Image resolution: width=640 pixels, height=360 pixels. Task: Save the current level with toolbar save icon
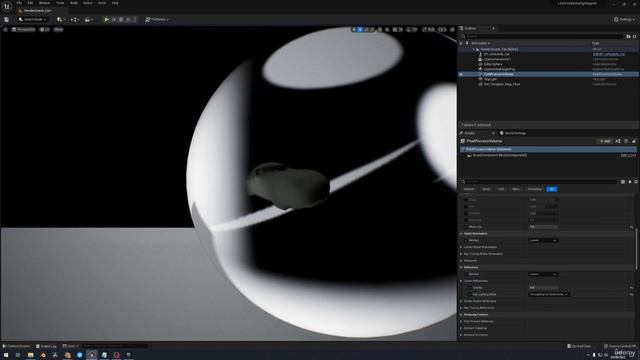pos(7,20)
